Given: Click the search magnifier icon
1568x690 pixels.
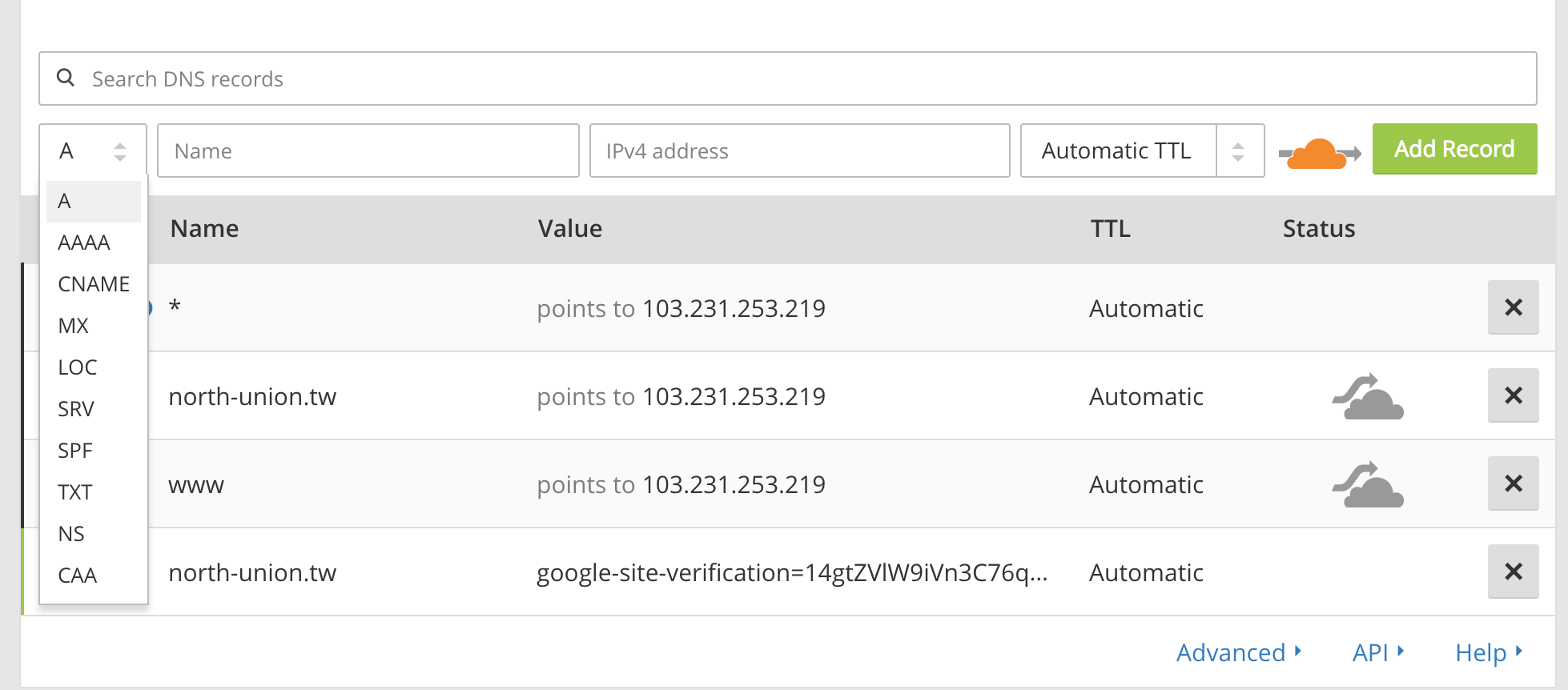Looking at the screenshot, I should coord(66,78).
